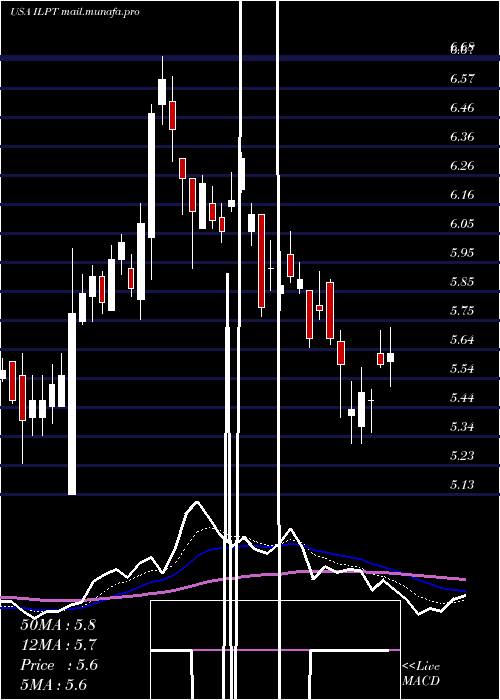
Task: Click the '50MA : 5.8' legend entry
Action: coord(58,625)
